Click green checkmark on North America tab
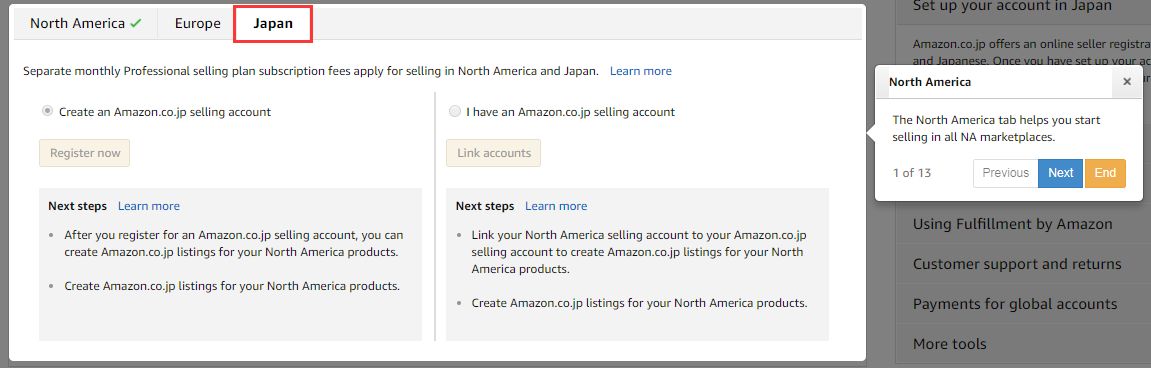1151x368 pixels. point(135,24)
